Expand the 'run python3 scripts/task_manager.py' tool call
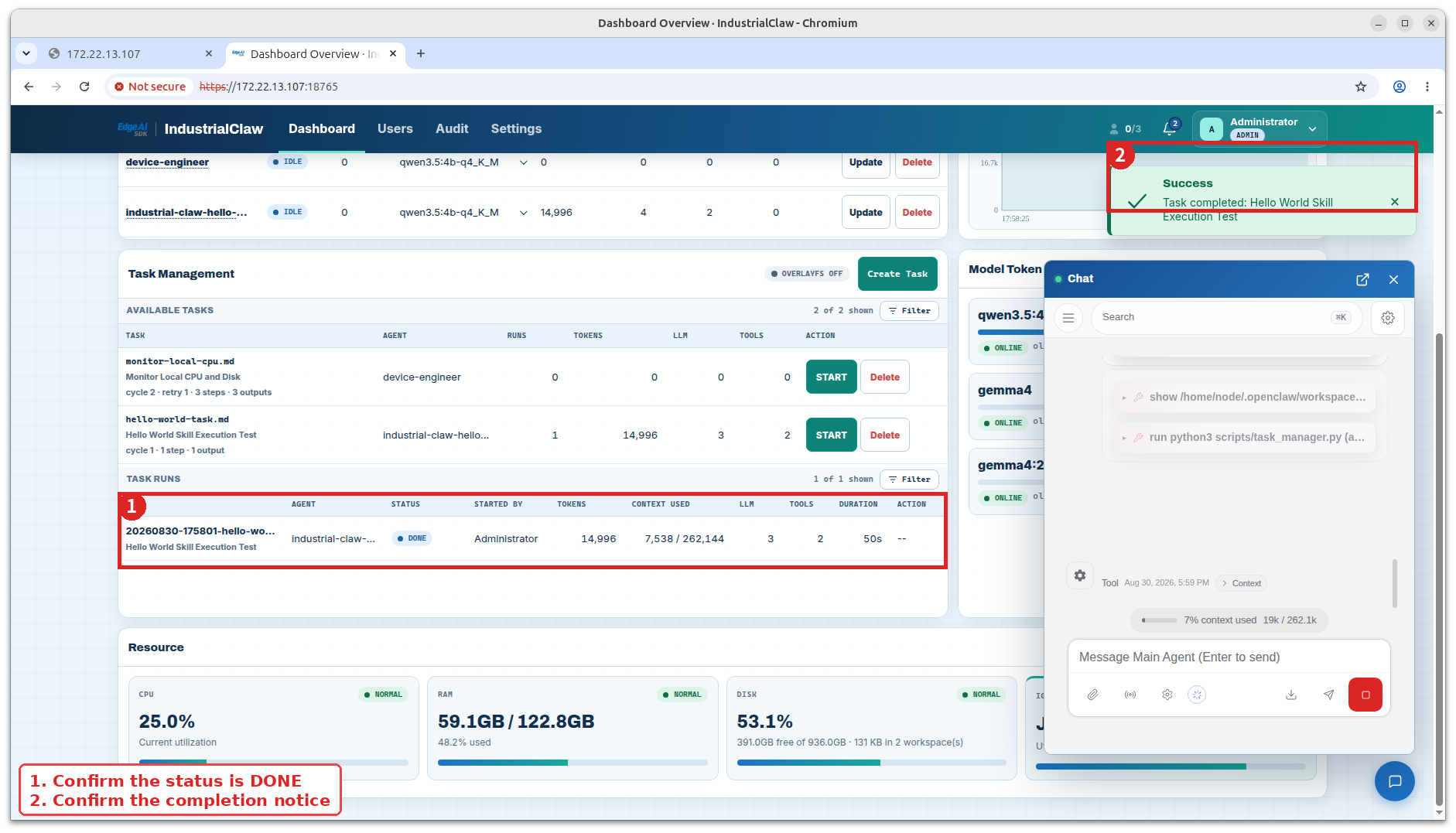Image resolution: width=1456 pixels, height=833 pixels. point(1244,437)
